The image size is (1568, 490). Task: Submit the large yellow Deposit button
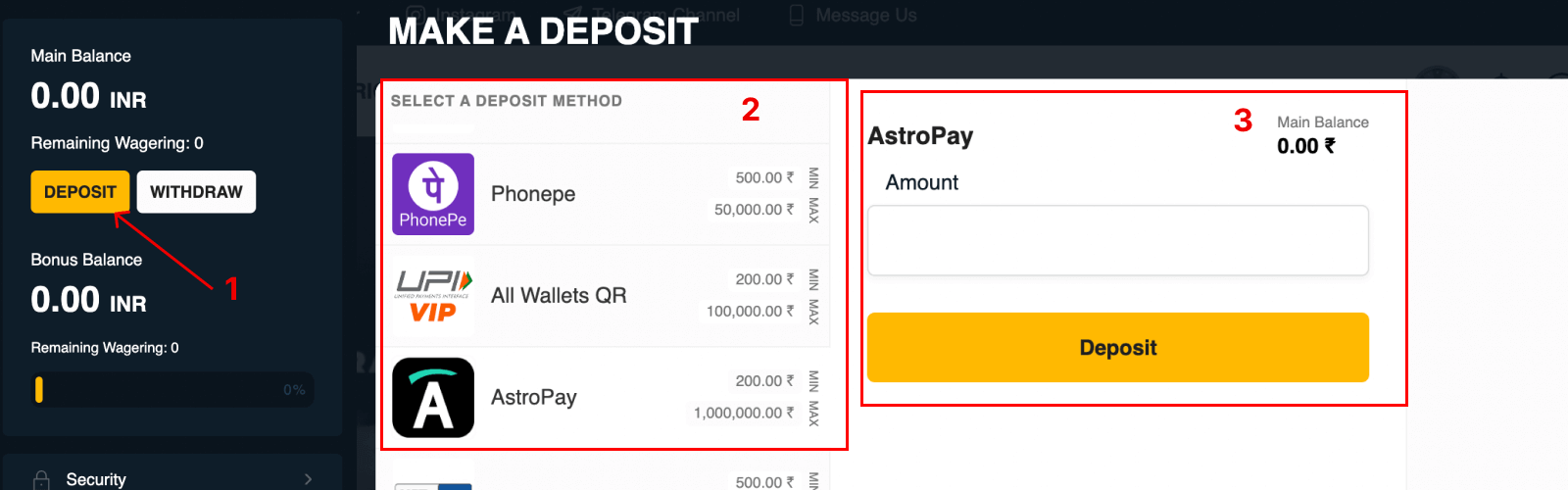tap(1117, 348)
